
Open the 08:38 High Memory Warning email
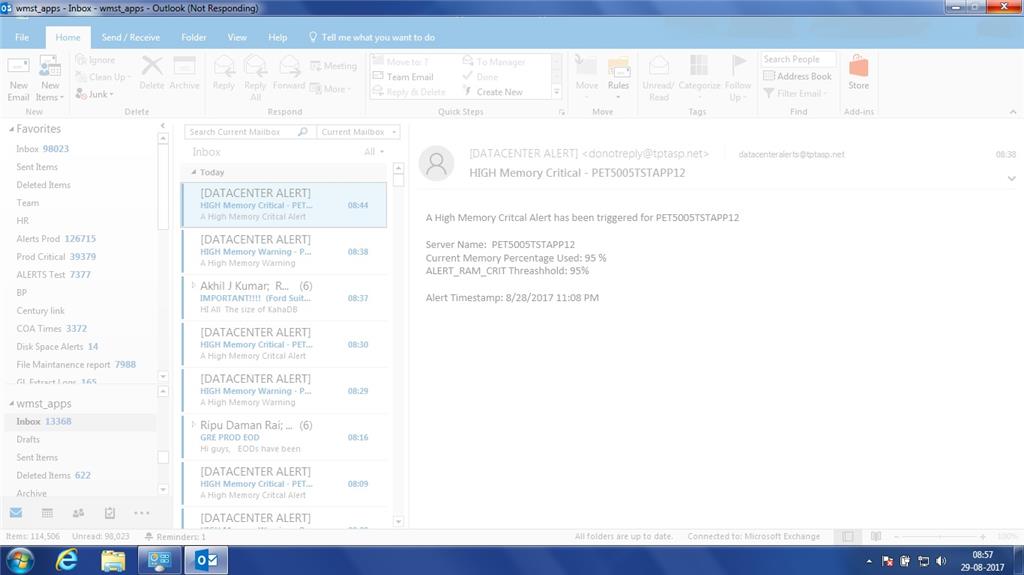[x=284, y=251]
